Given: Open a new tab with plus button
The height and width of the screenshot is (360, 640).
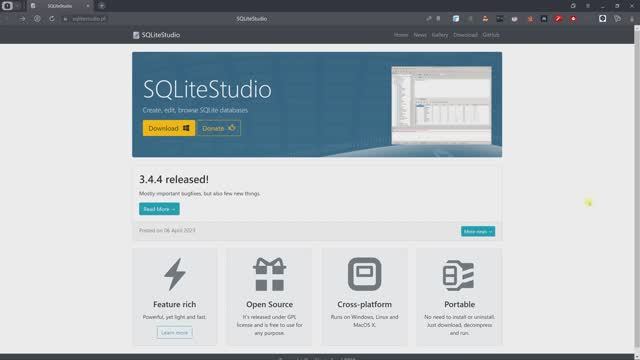Looking at the screenshot, I should pyautogui.click(x=102, y=6).
